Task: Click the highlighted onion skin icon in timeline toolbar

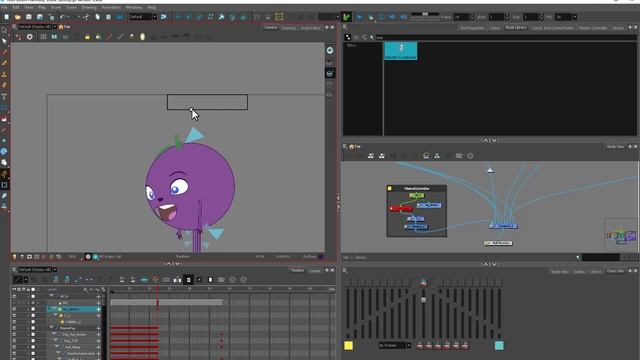Action: pyautogui.click(x=189, y=280)
